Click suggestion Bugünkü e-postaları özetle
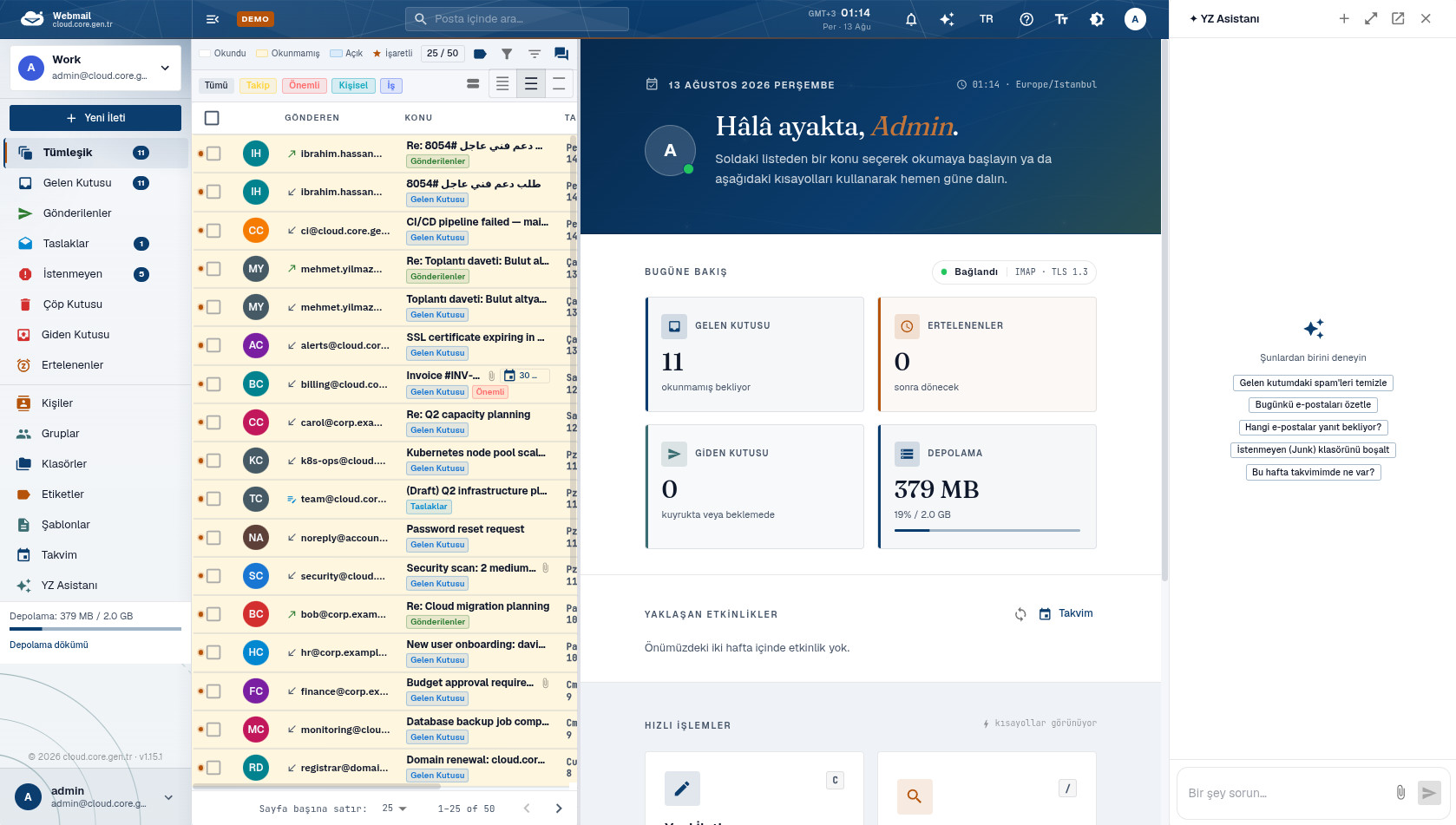Screen dimensions: 1456x825 click(1313, 405)
